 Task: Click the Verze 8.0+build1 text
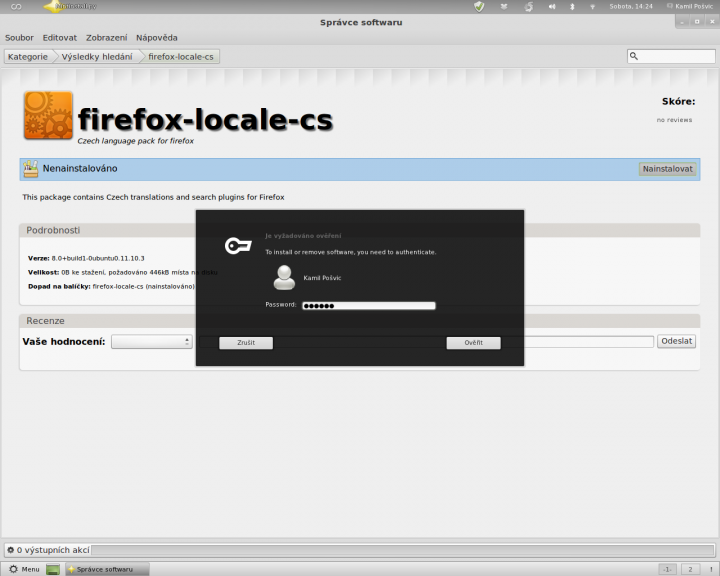click(x=86, y=258)
